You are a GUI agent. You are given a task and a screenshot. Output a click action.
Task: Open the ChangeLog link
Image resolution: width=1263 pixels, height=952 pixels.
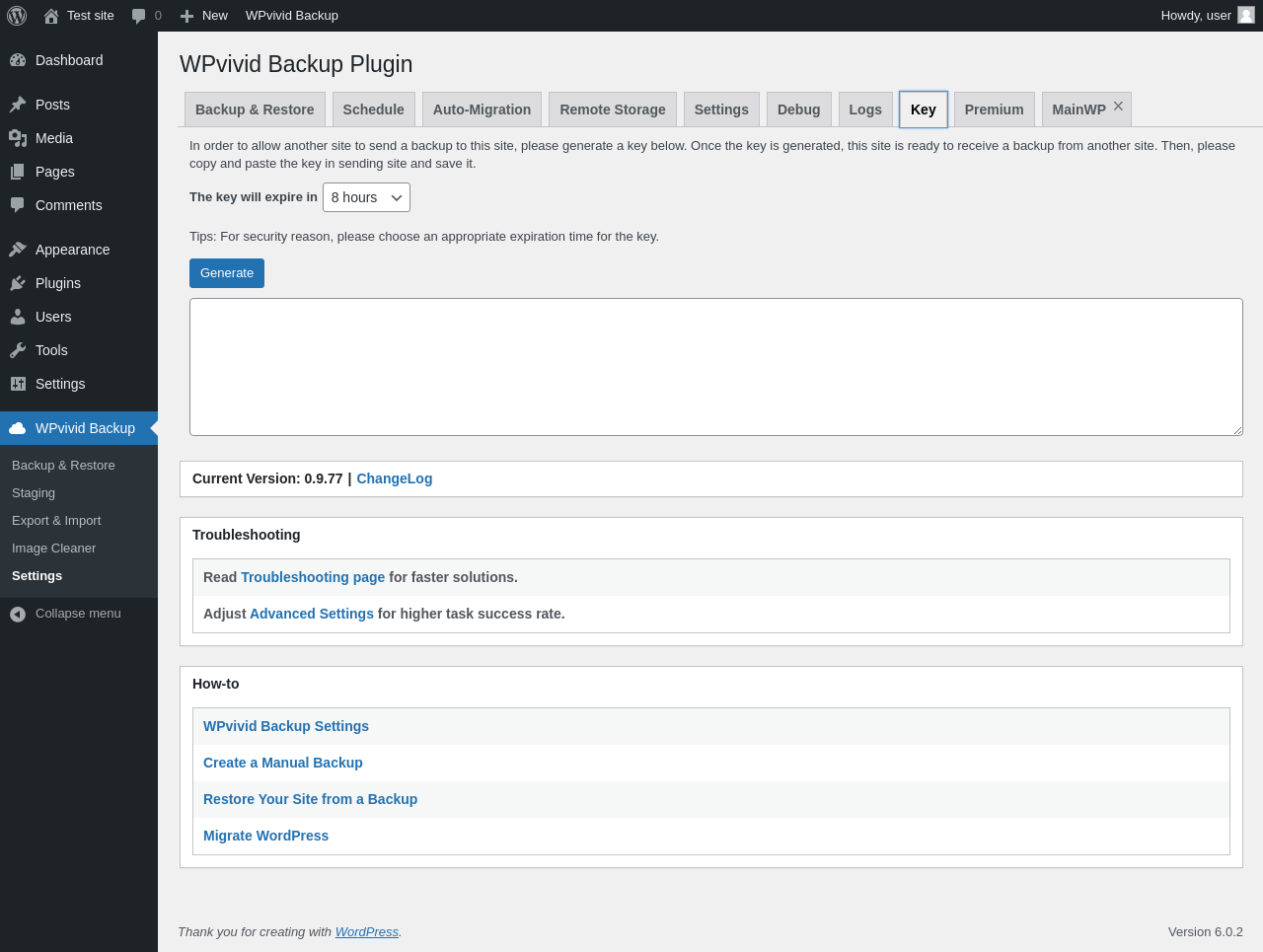click(x=394, y=478)
